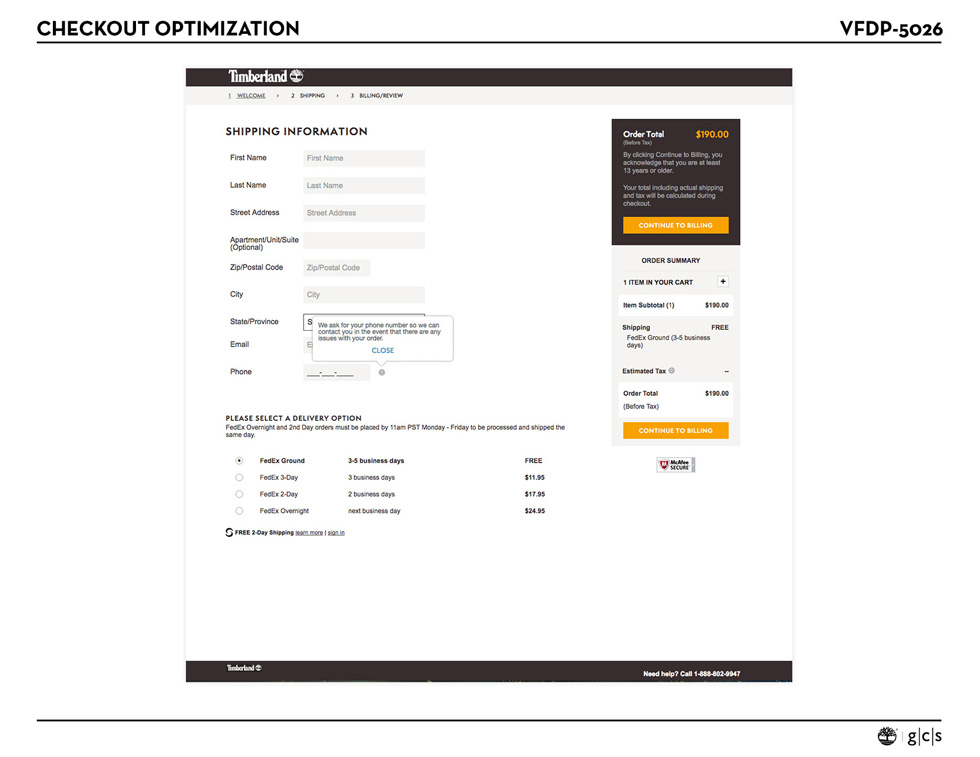The image size is (980, 757).
Task: Click the Last Name field
Action: pos(364,186)
